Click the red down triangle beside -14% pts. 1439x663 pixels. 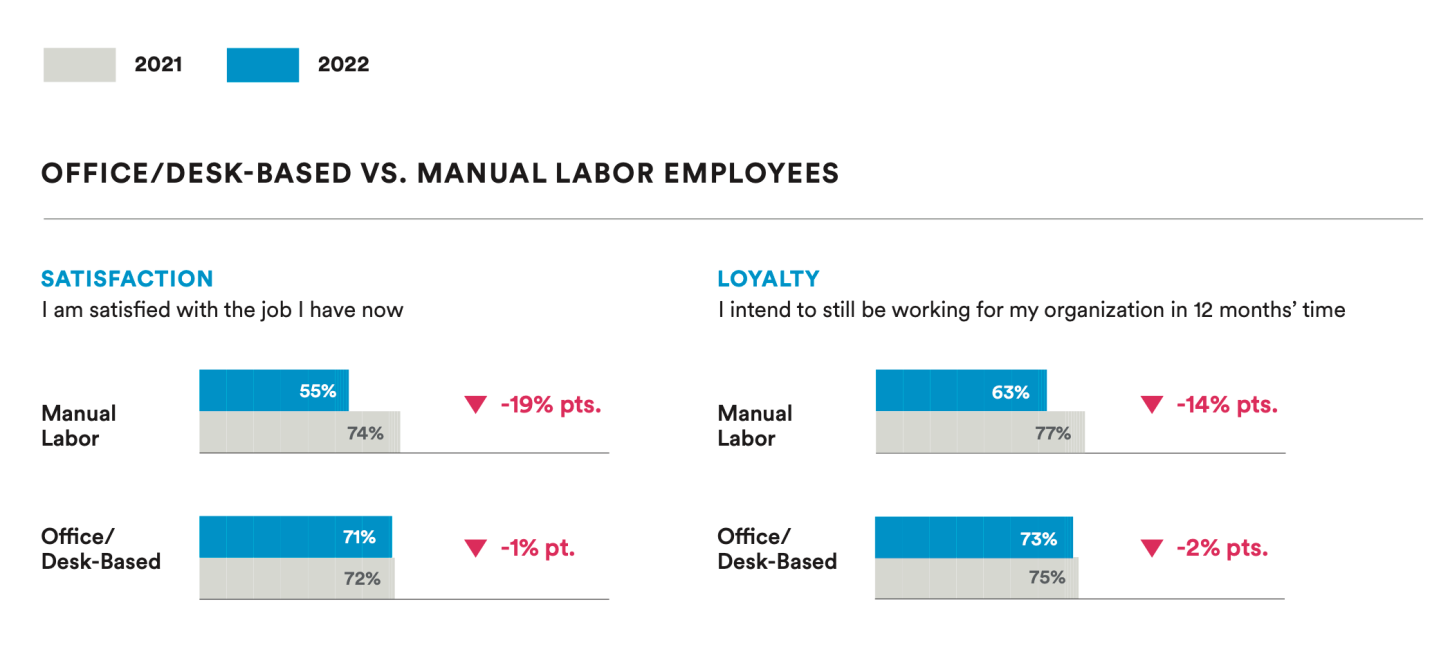pos(1152,405)
